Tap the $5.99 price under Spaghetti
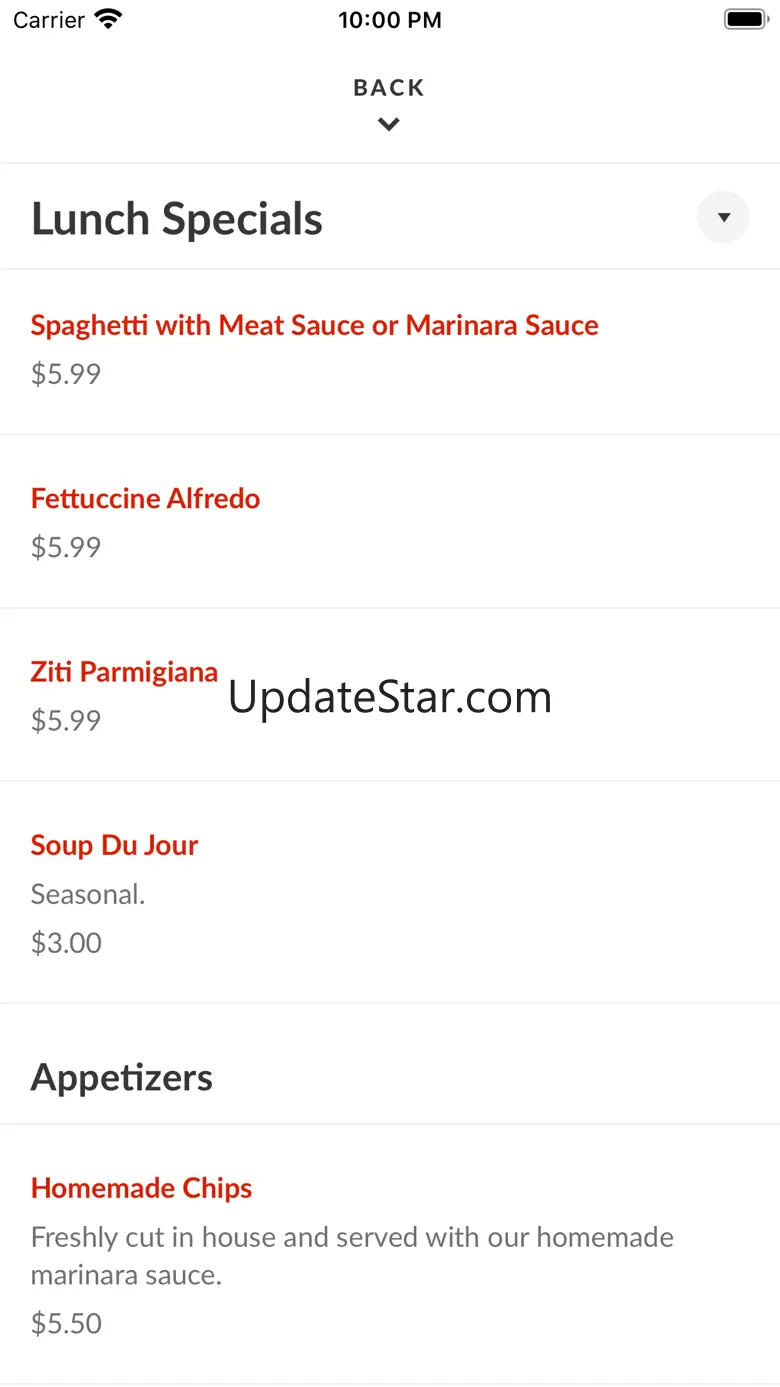The width and height of the screenshot is (780, 1387). pos(66,374)
